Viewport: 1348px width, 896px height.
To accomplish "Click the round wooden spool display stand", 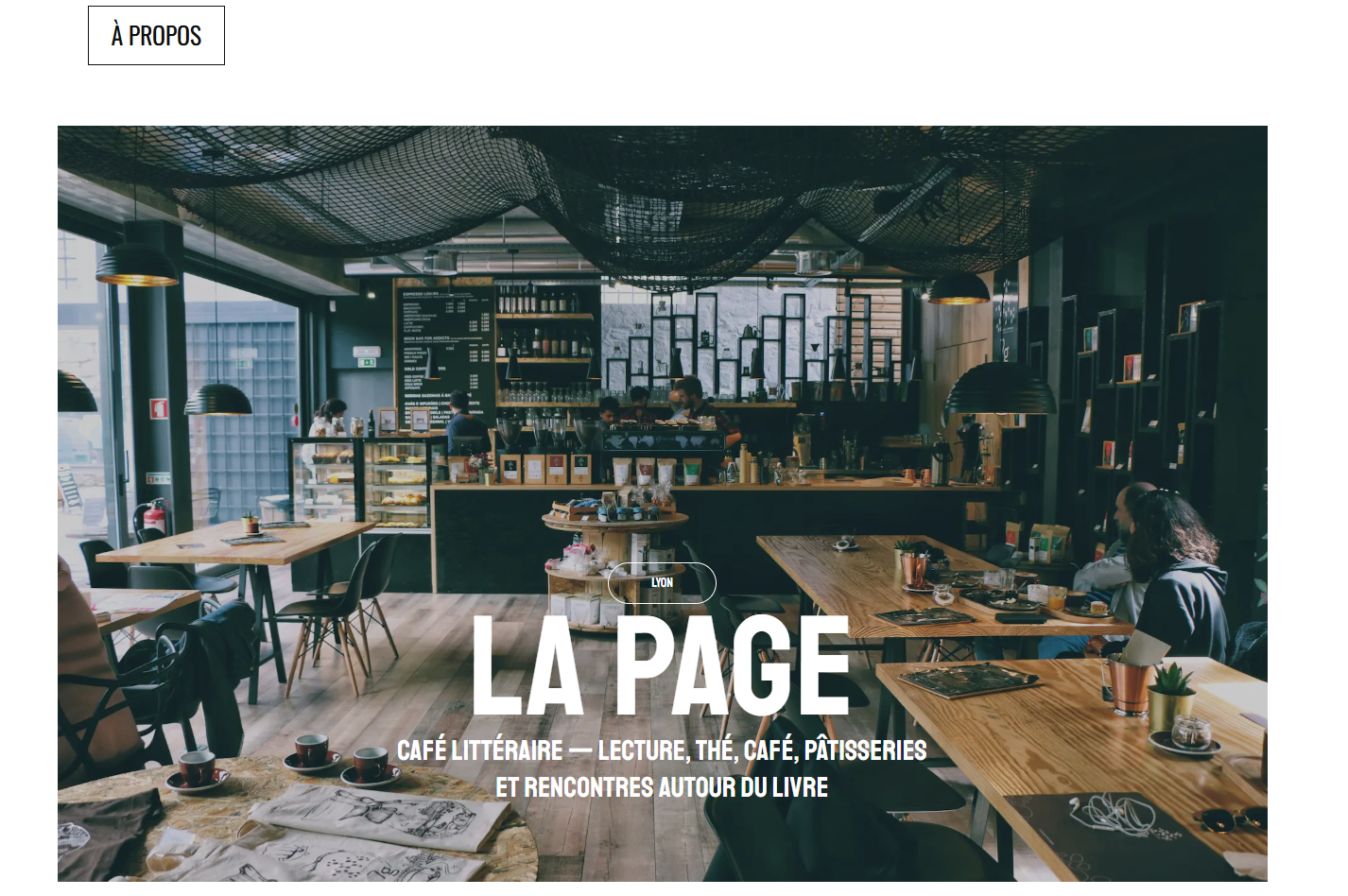I will (614, 567).
